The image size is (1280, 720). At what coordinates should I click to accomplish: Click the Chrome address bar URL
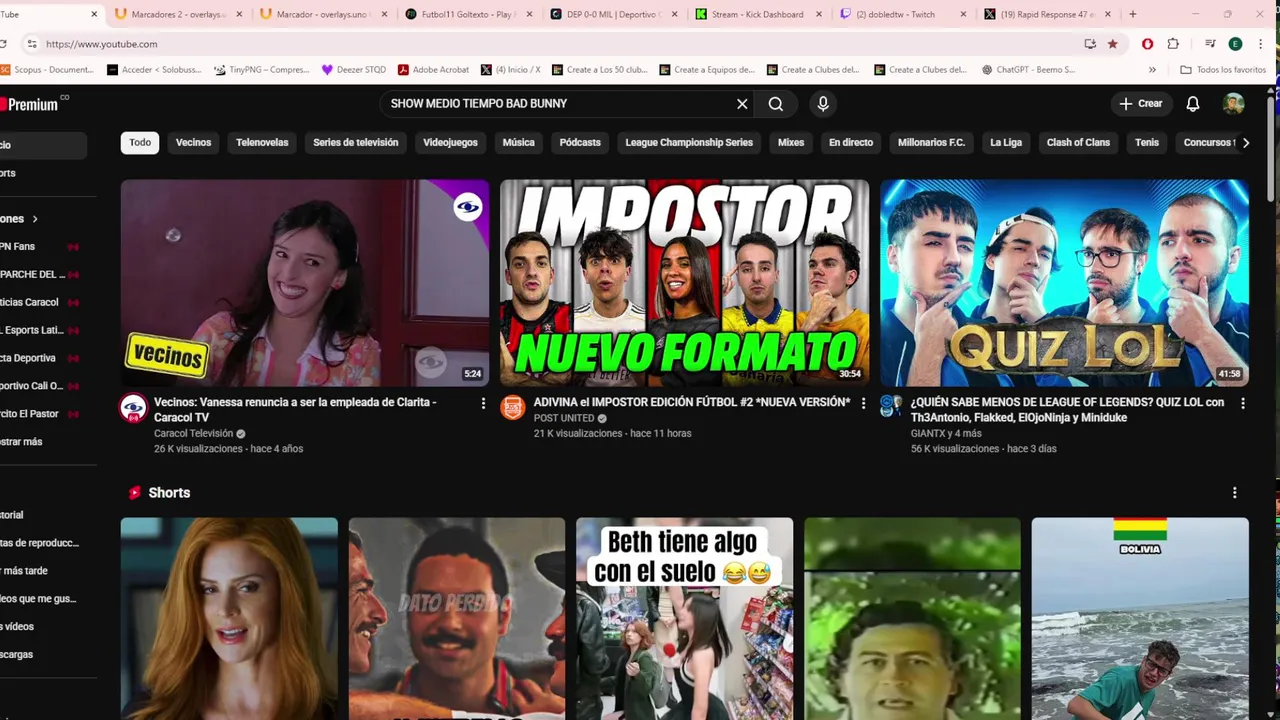(101, 44)
